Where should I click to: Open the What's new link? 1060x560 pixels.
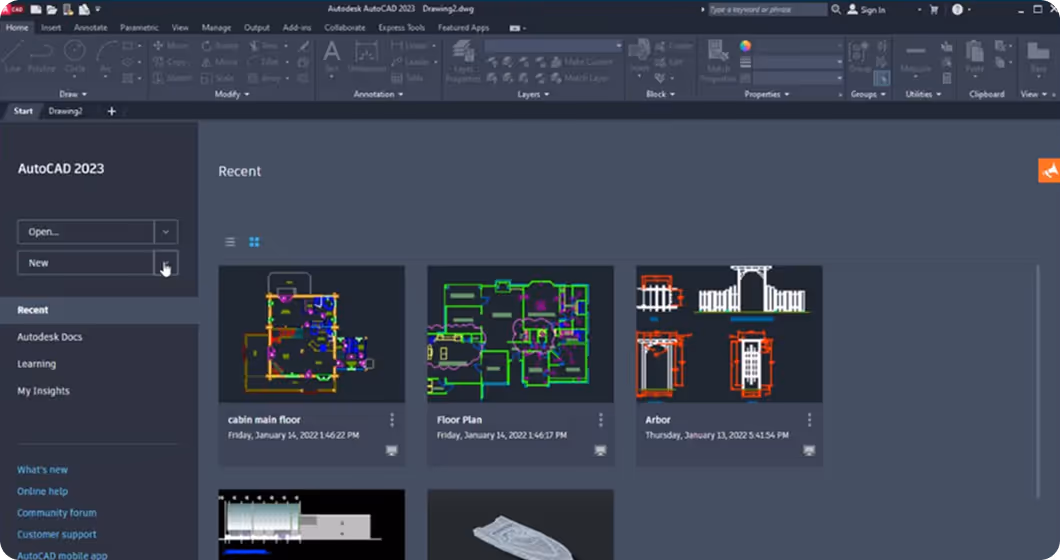tap(43, 469)
